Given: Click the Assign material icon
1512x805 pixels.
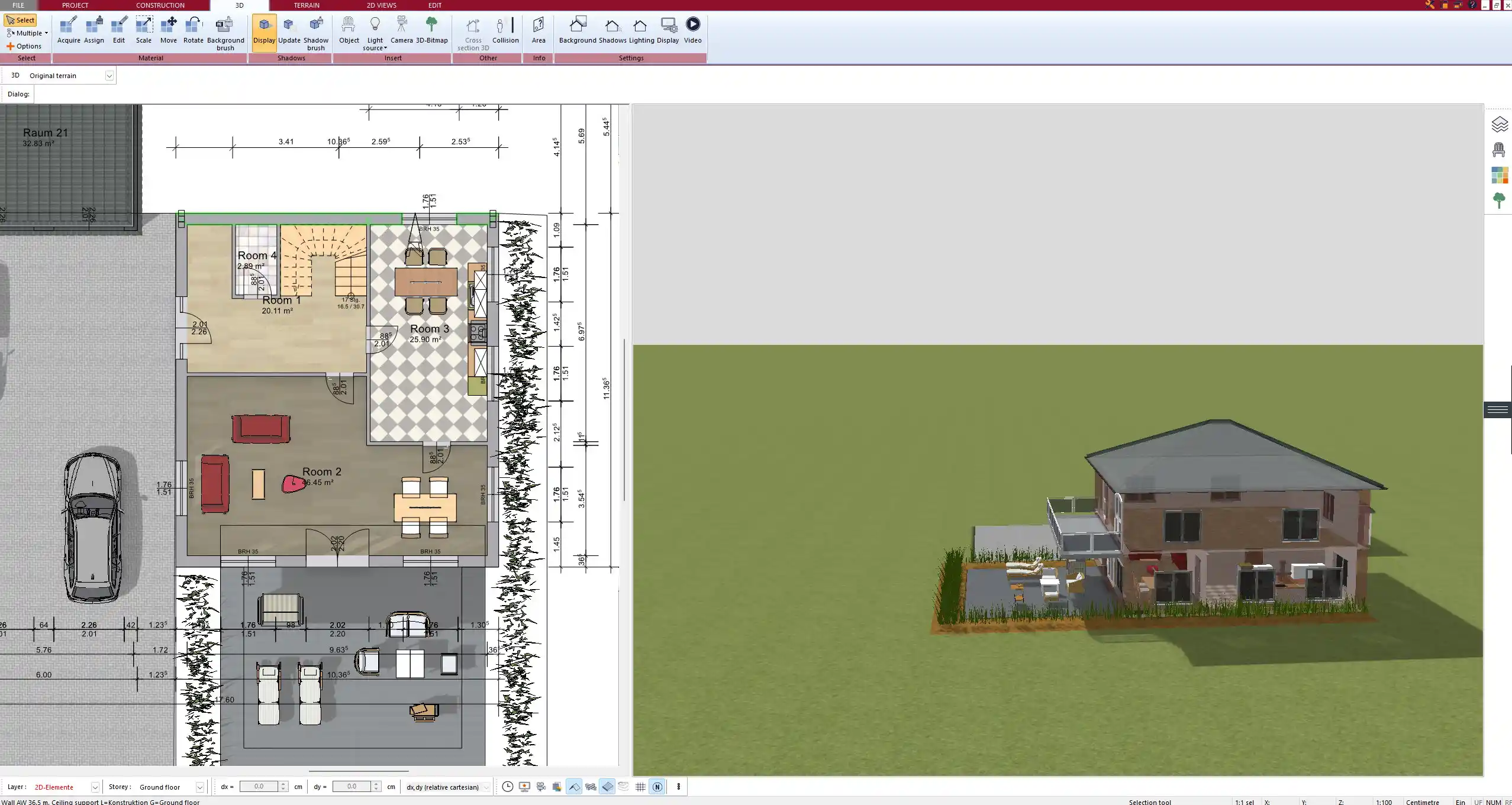Looking at the screenshot, I should pos(94,30).
